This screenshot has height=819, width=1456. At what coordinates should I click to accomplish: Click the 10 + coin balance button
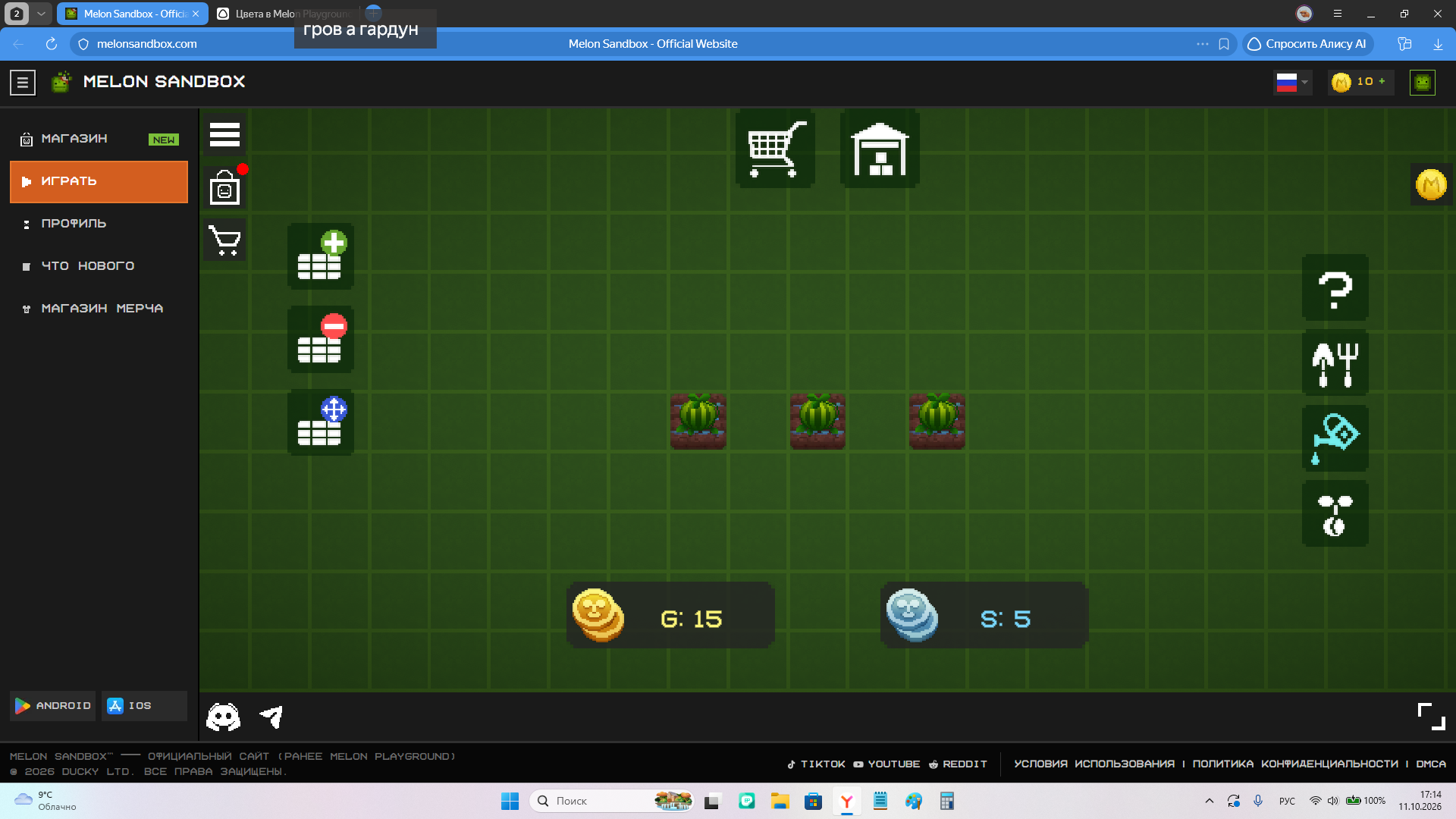pos(1360,82)
